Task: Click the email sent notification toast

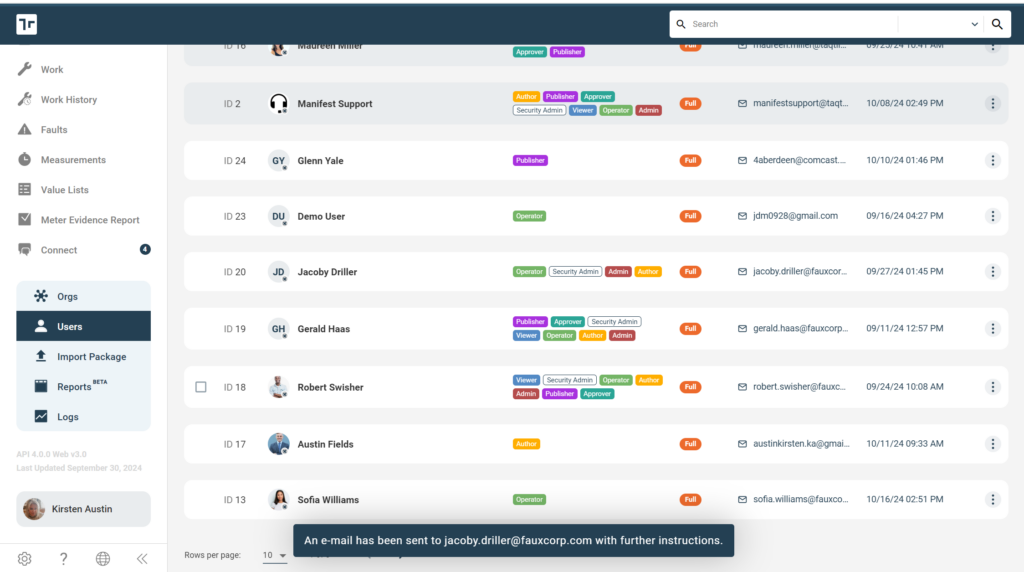Action: pos(513,540)
